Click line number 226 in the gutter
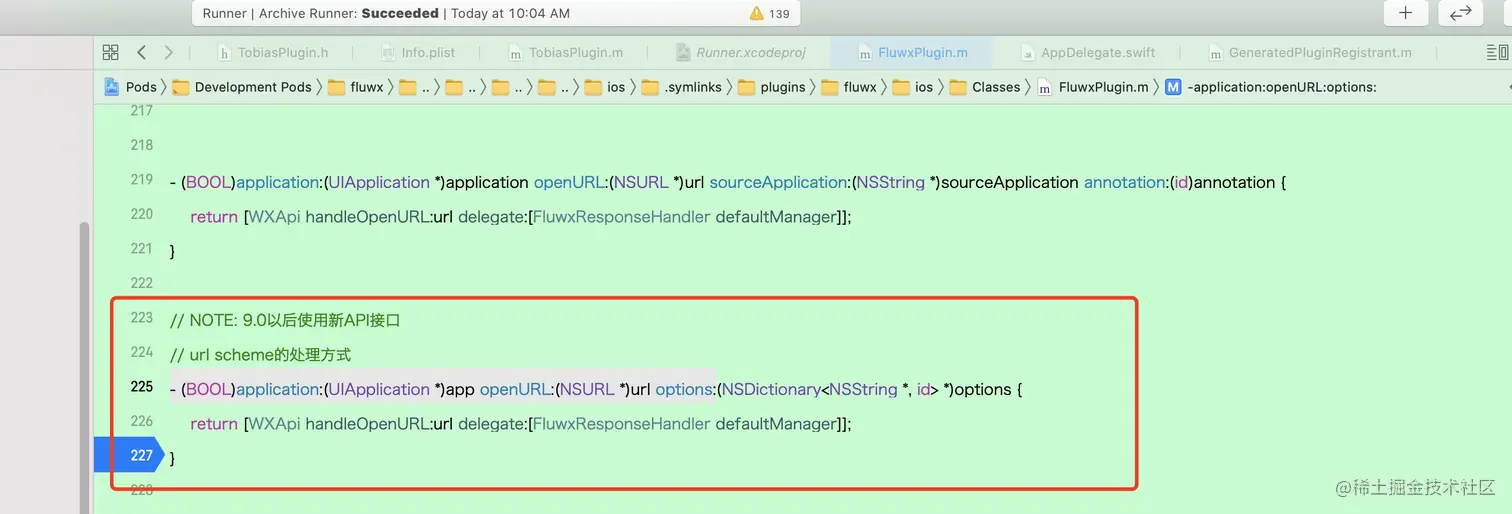1512x514 pixels. 142,421
